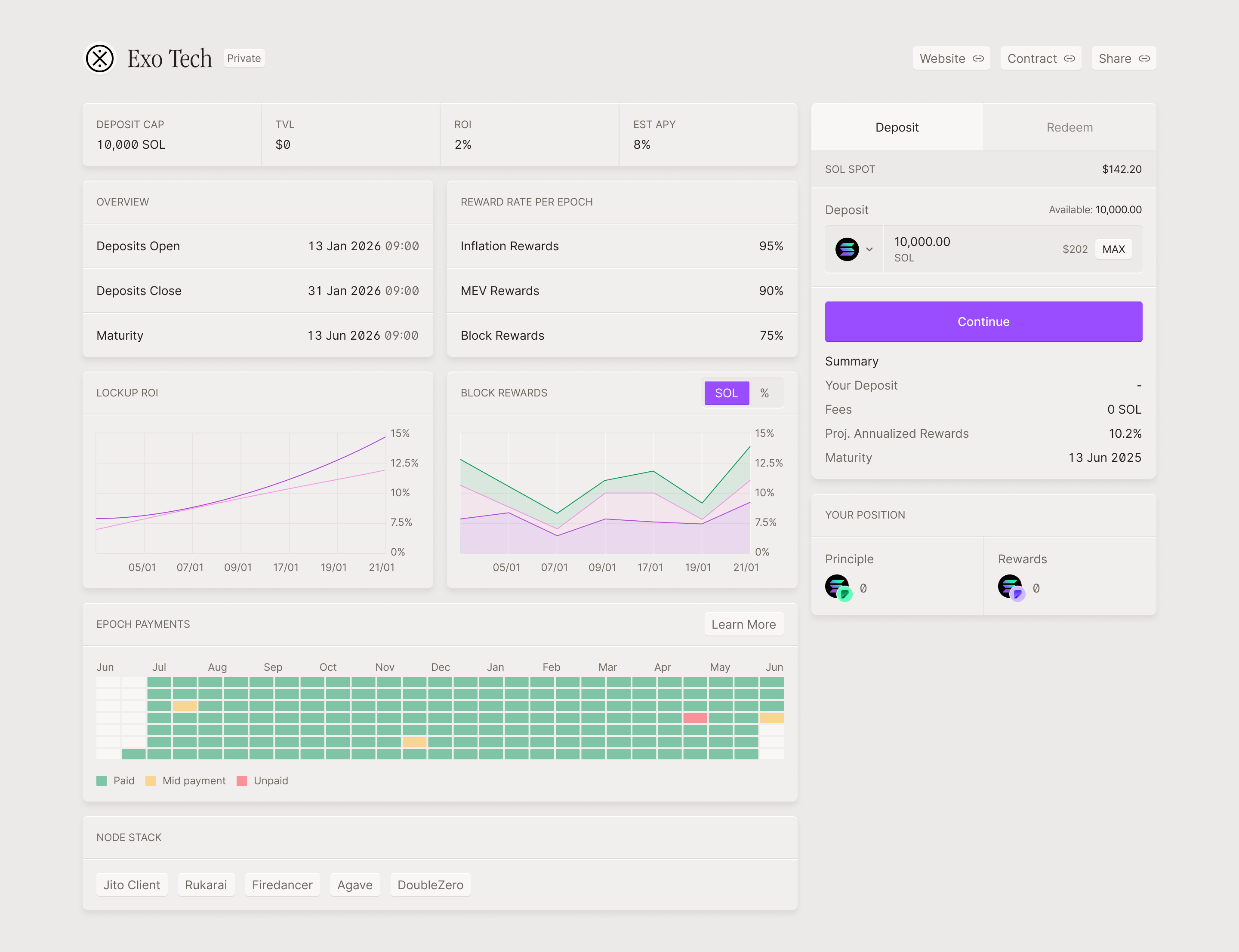1239x952 pixels.
Task: Click the Rewards SOL token icon
Action: pyautogui.click(x=1011, y=587)
